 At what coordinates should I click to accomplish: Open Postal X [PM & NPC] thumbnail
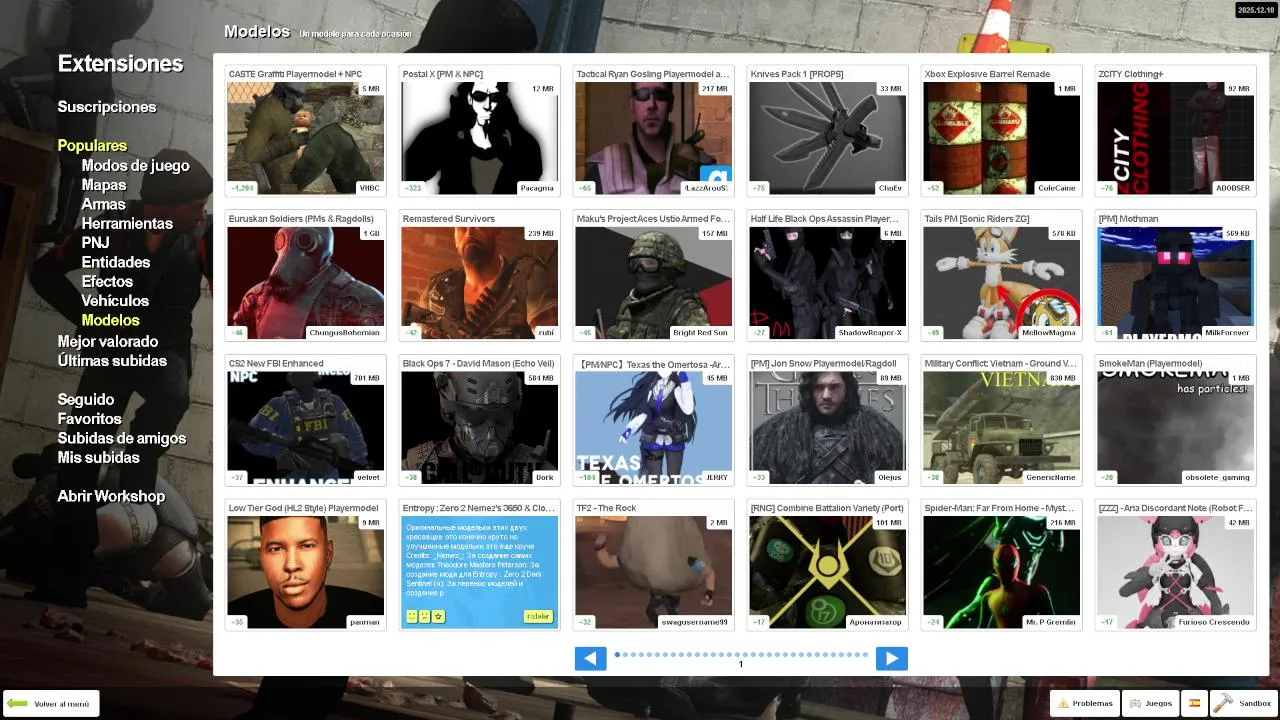(x=480, y=138)
